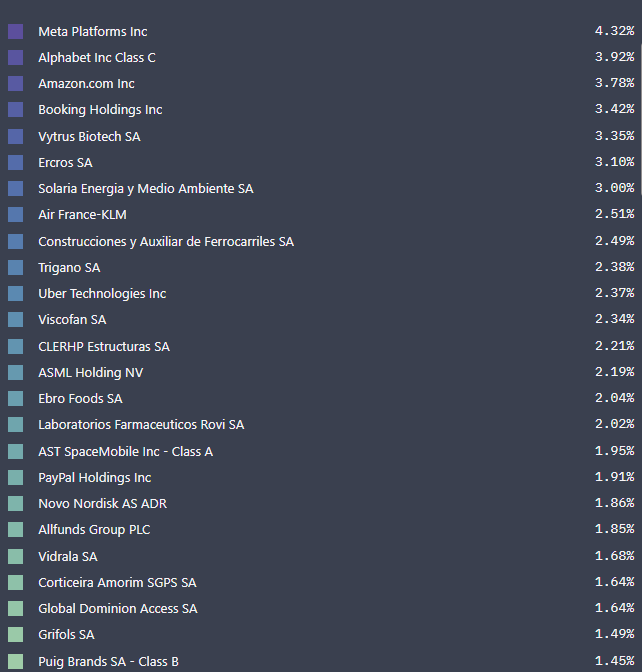
Task: Select the 1.91% percentage for PayPal
Action: pyautogui.click(x=615, y=477)
